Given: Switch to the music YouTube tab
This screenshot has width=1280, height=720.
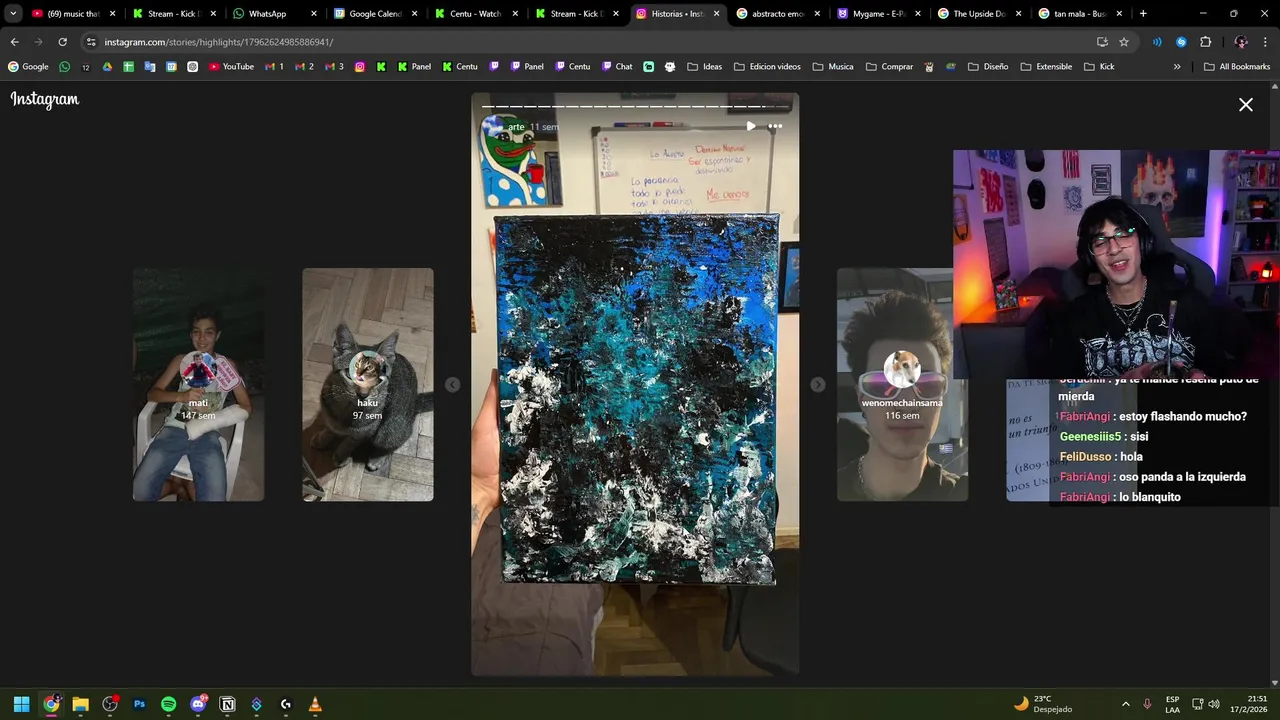Looking at the screenshot, I should click(73, 14).
